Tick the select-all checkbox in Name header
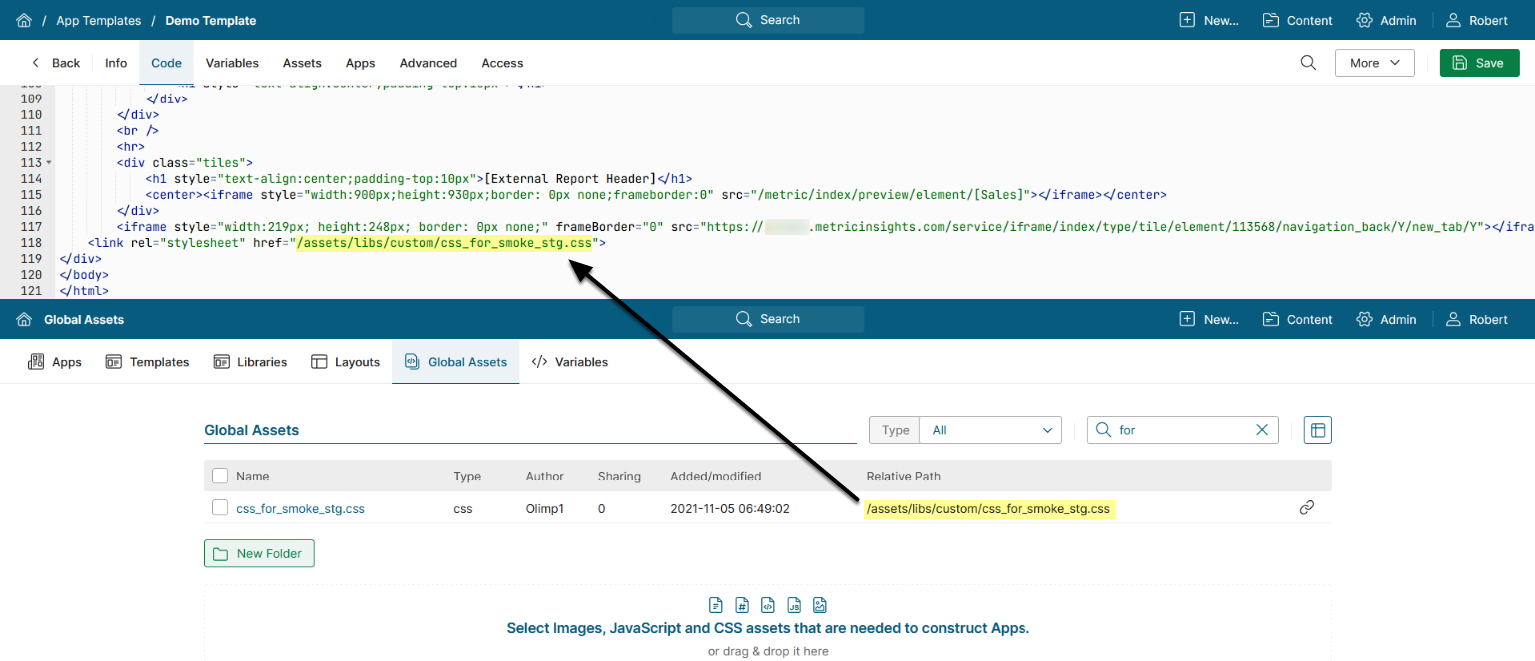The height and width of the screenshot is (661, 1535). point(220,476)
